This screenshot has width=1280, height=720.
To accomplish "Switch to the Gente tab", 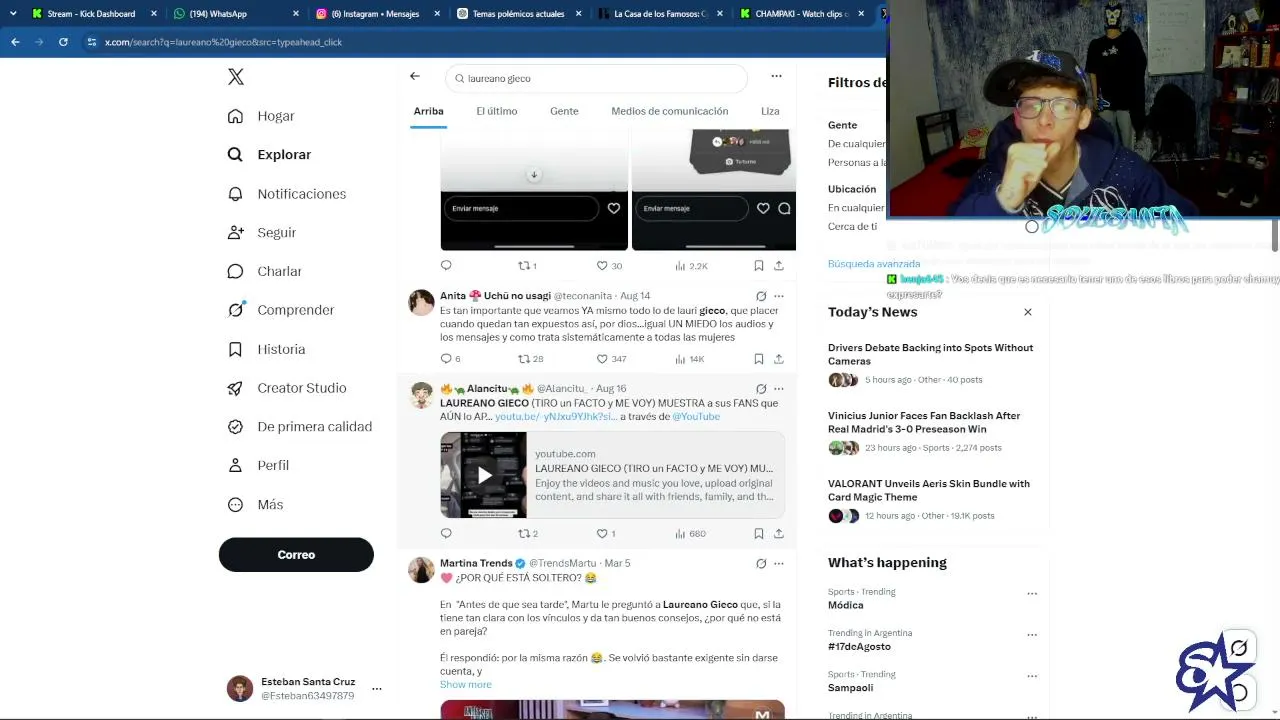I will (x=564, y=111).
